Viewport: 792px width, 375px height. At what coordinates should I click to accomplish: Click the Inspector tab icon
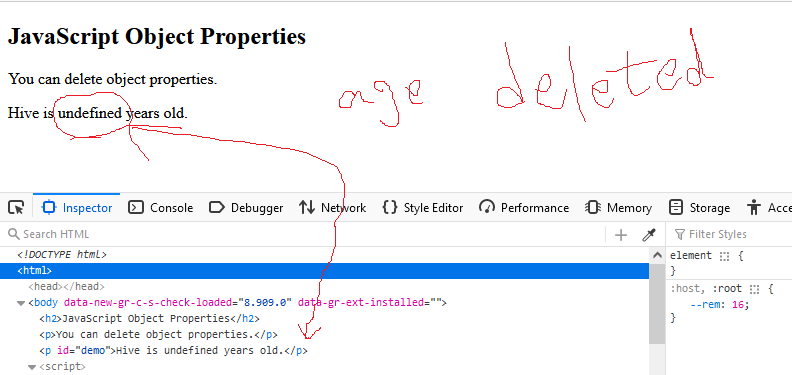click(49, 208)
